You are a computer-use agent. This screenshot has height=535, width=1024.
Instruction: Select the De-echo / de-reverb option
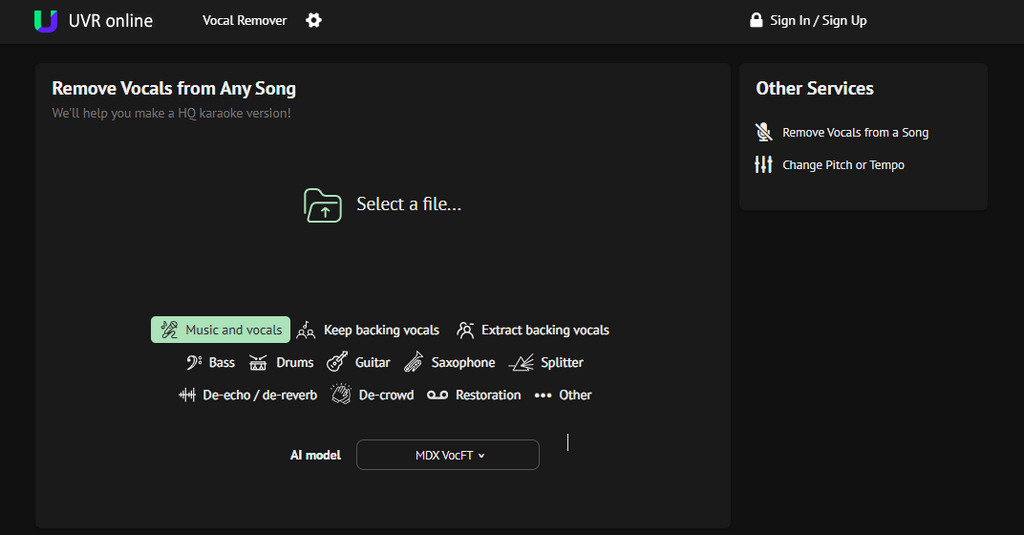point(248,395)
